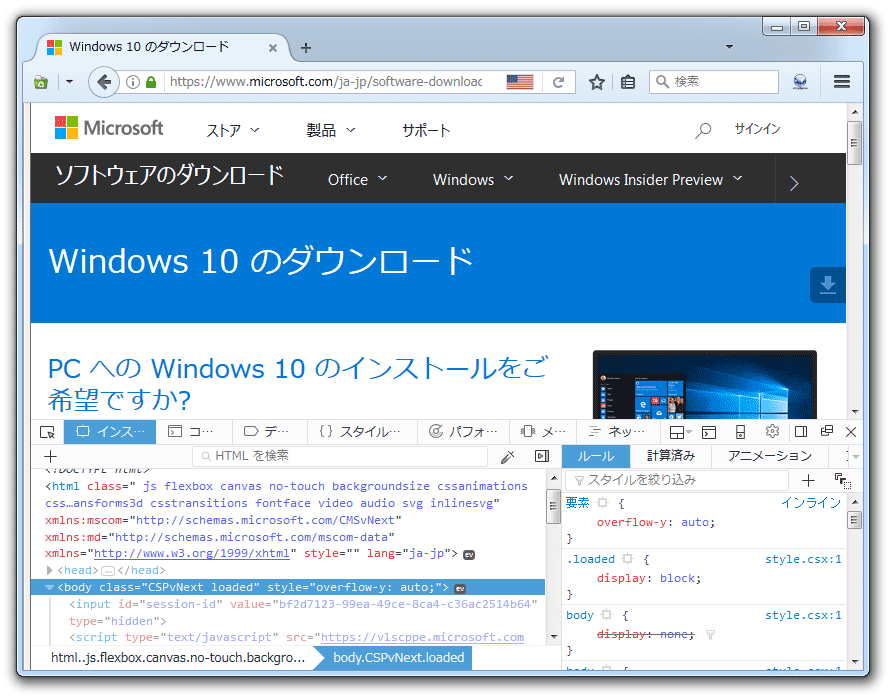Click the site information icon

[x=133, y=83]
